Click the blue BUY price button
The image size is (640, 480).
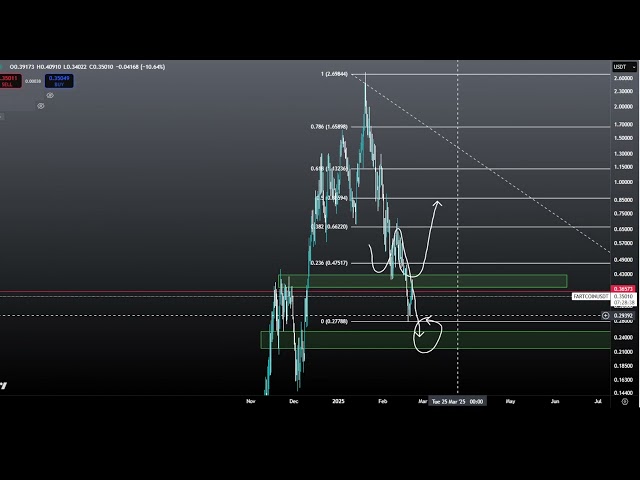59,80
